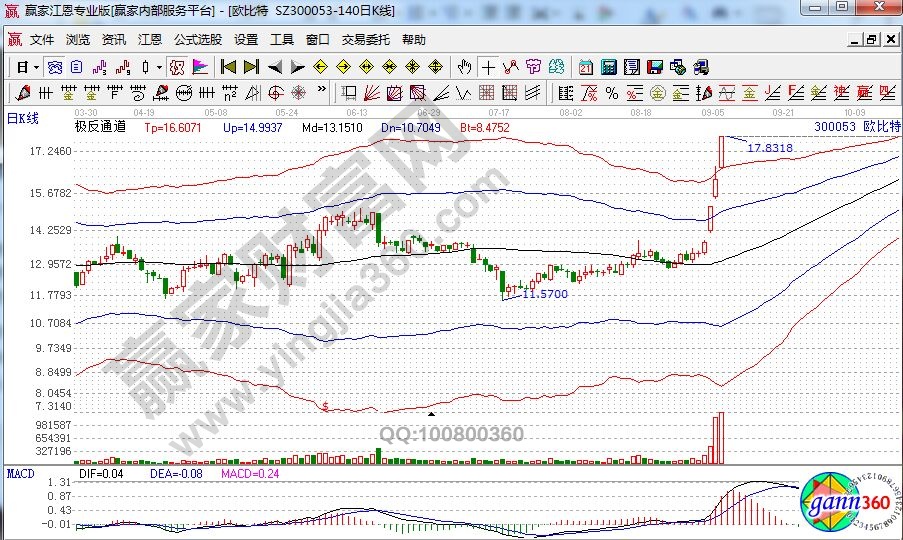Click the percent sign drawing tool
The image size is (903, 540).
pyautogui.click(x=610, y=93)
